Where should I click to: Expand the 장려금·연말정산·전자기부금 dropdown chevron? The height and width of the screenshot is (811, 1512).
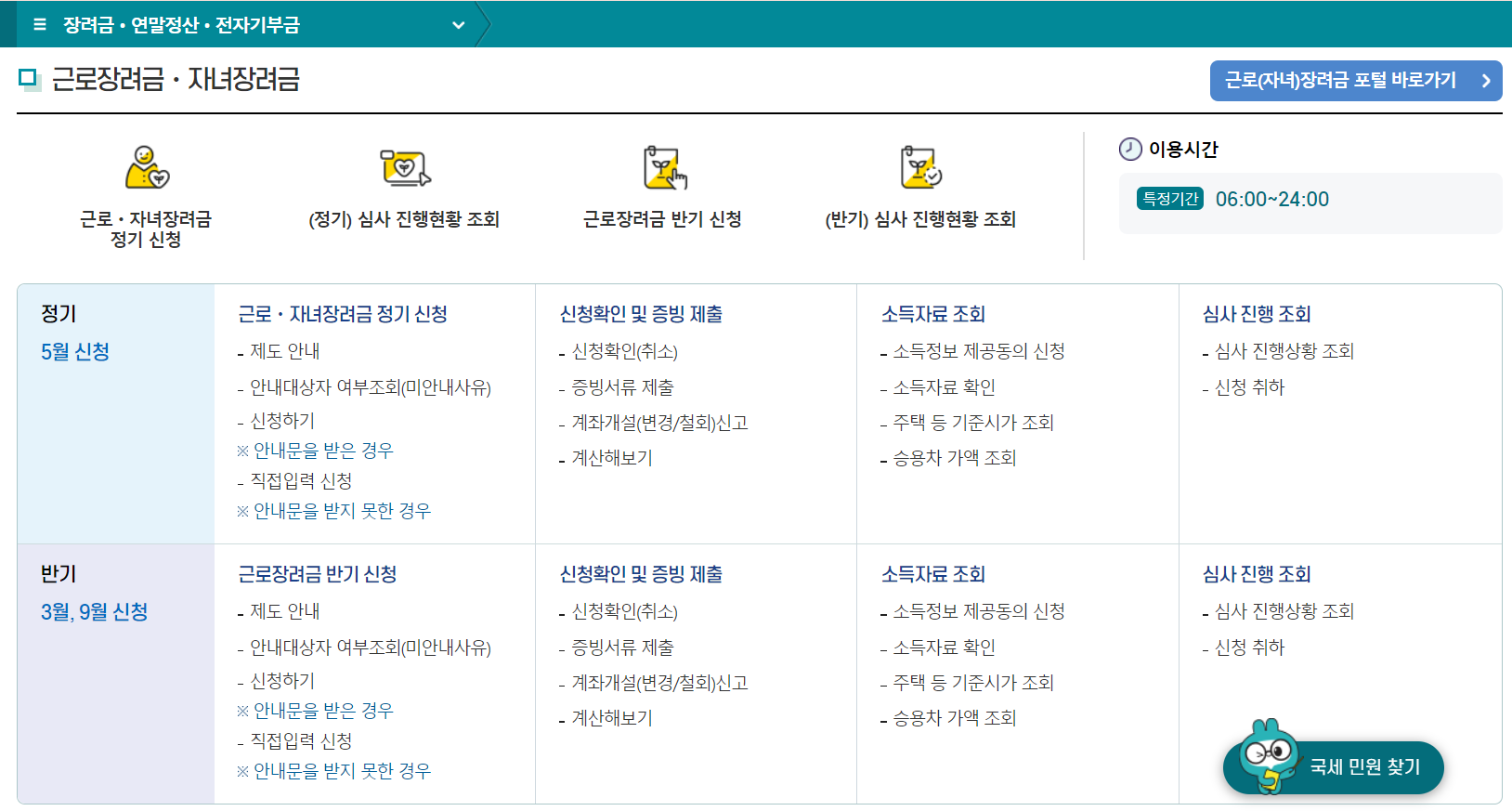click(x=458, y=25)
